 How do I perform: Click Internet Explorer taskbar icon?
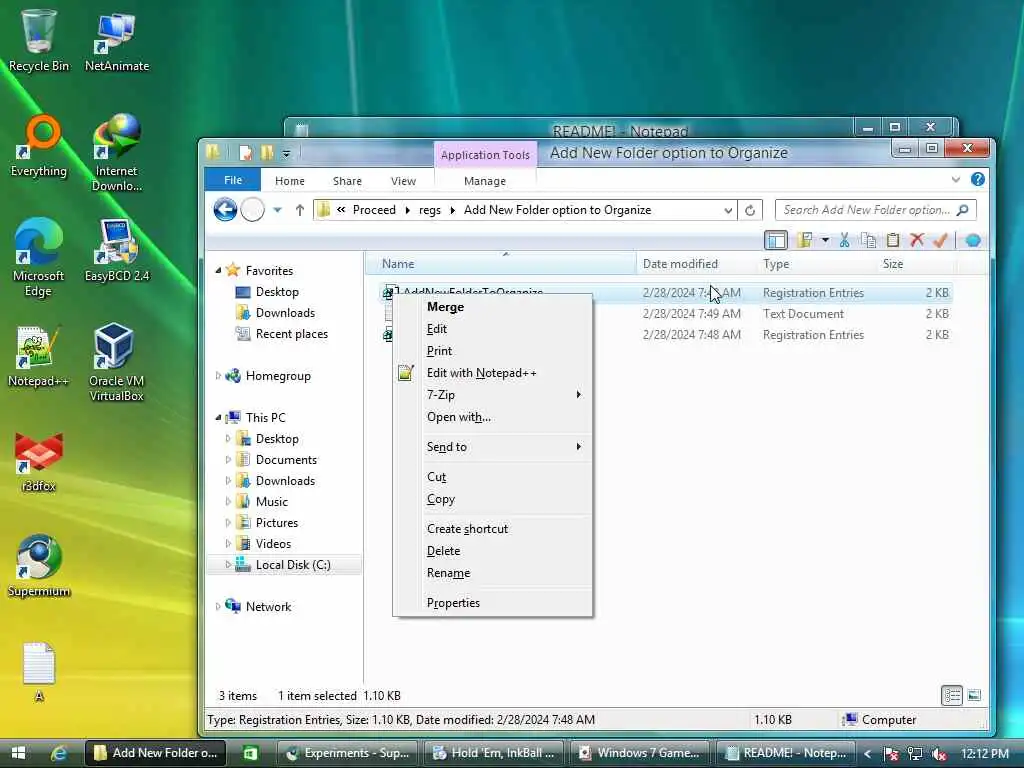59,753
